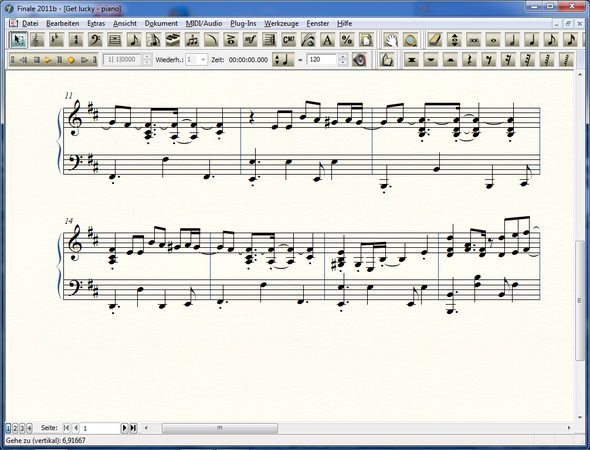The image size is (590, 450).
Task: Switch to layer 2
Action: coord(15,428)
